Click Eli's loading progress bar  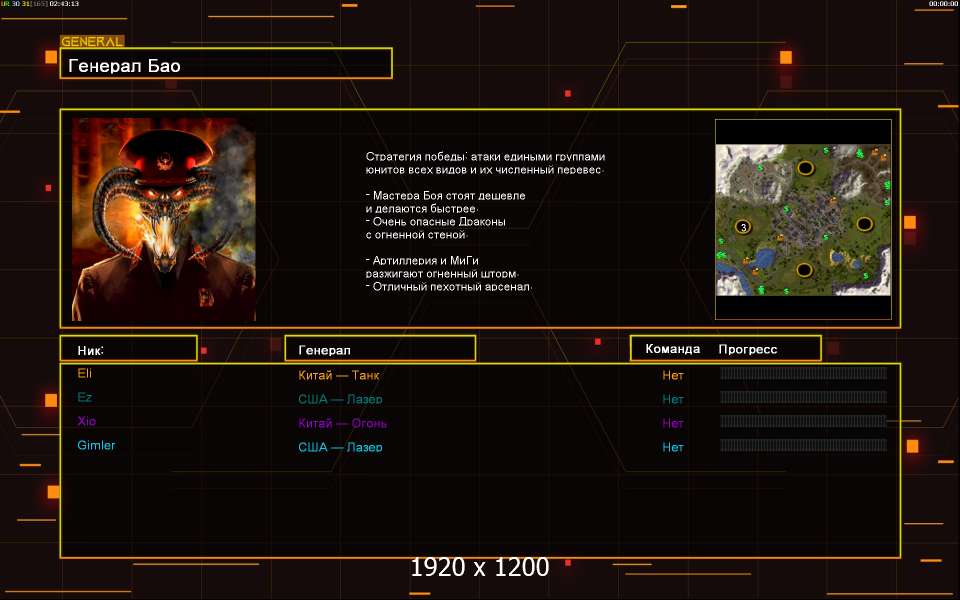[803, 373]
